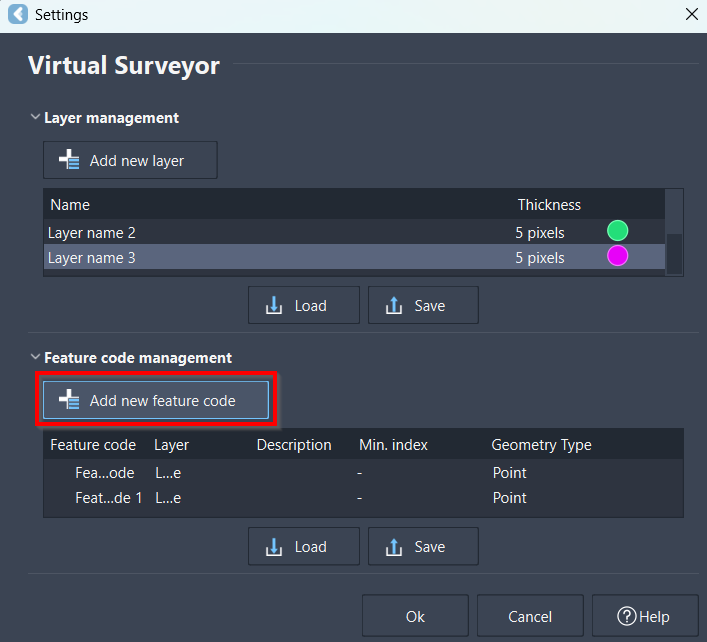Collapse the Layer management section
This screenshot has height=642, width=707.
click(35, 117)
